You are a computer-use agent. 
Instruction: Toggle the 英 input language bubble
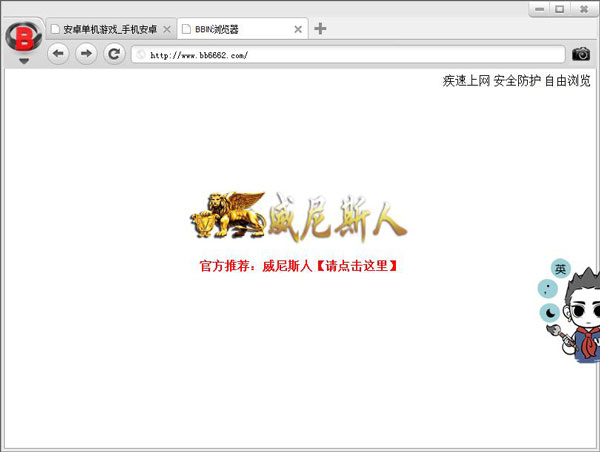(x=560, y=269)
